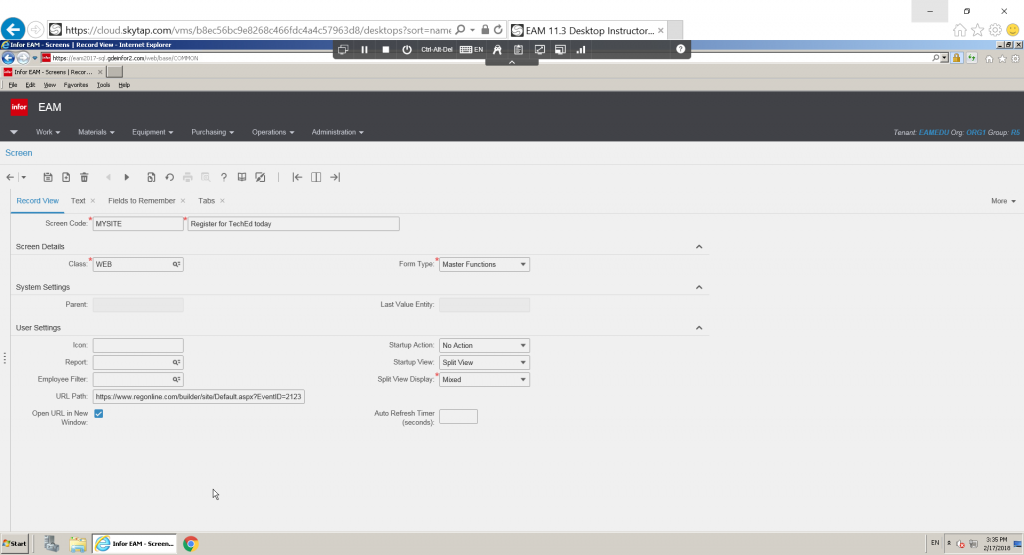This screenshot has height=555, width=1024.
Task: Click the Split View layout icon
Action: coord(316,177)
